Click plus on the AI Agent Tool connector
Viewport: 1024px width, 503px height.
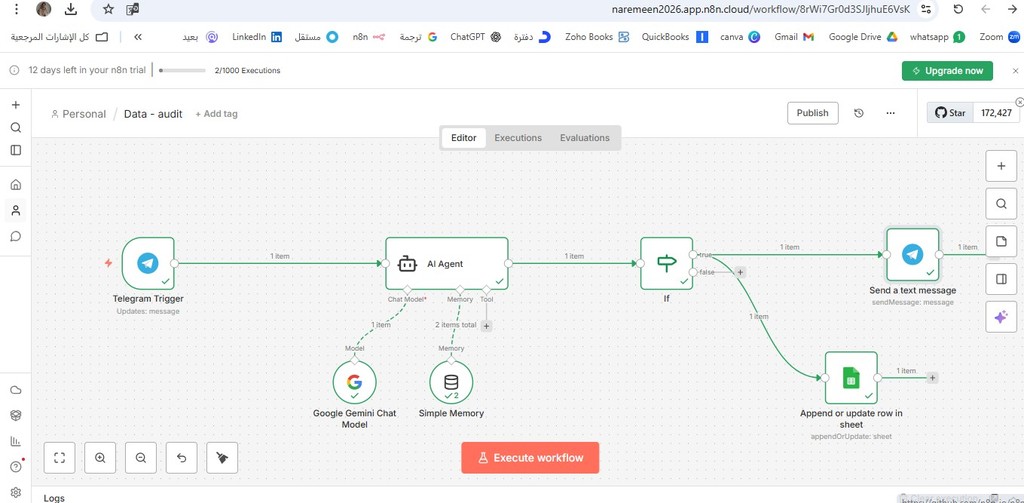pyautogui.click(x=487, y=326)
